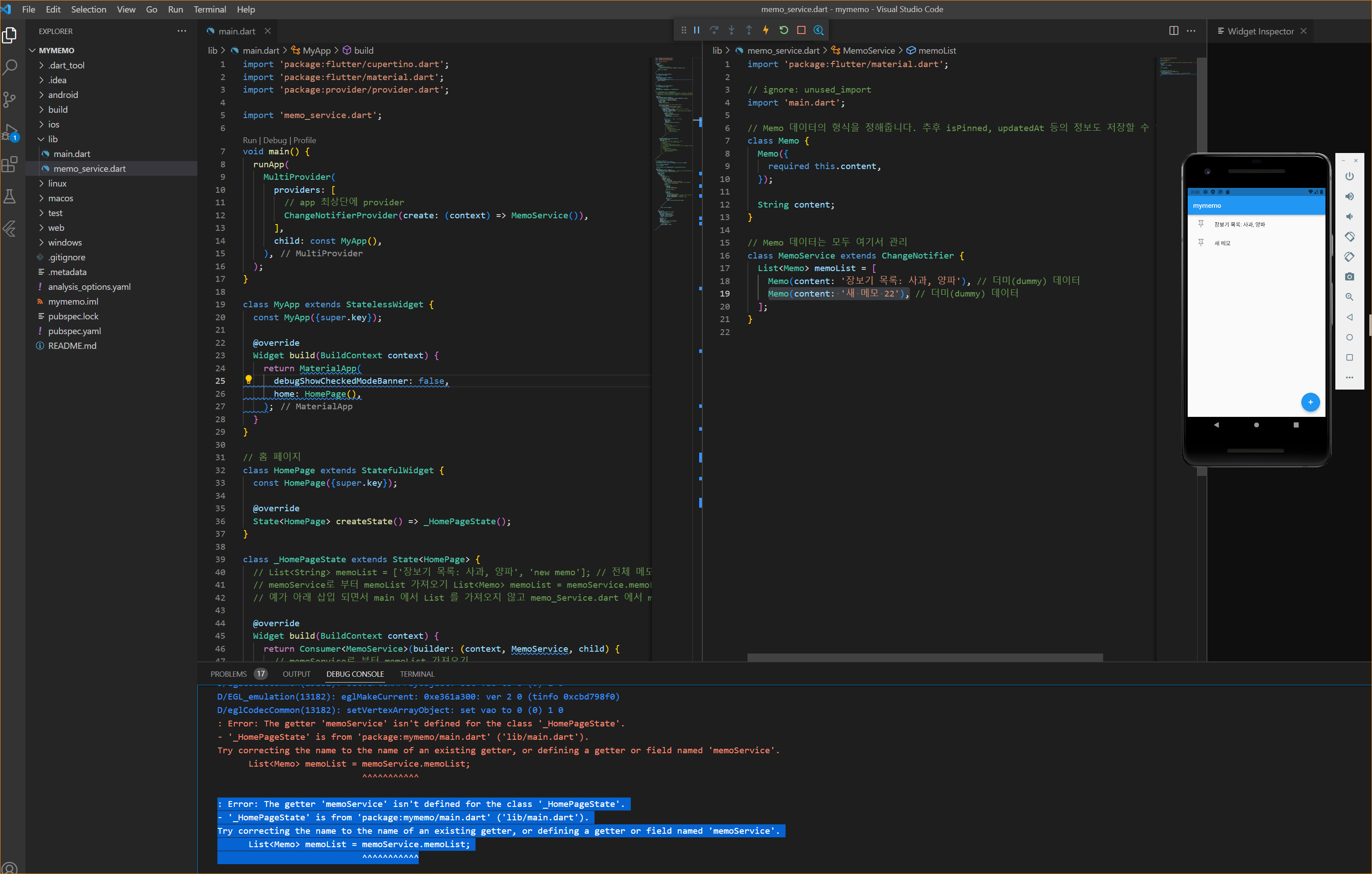Open README.md in explorer
1372x874 pixels.
coord(72,346)
